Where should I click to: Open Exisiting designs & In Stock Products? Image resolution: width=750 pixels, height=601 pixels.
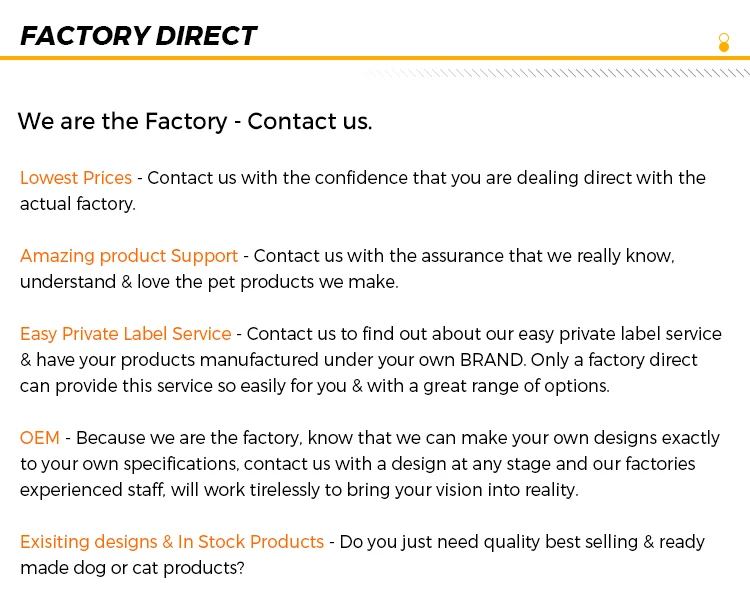(x=172, y=542)
